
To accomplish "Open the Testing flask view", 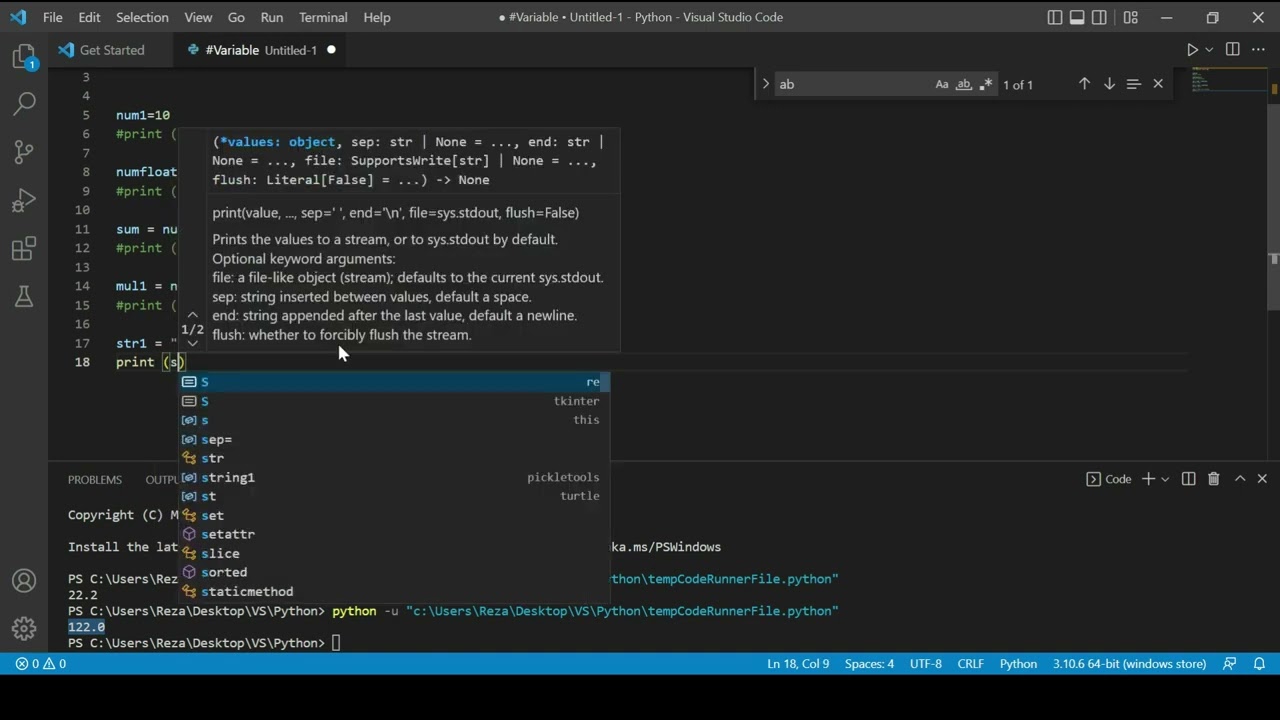I will point(24,297).
